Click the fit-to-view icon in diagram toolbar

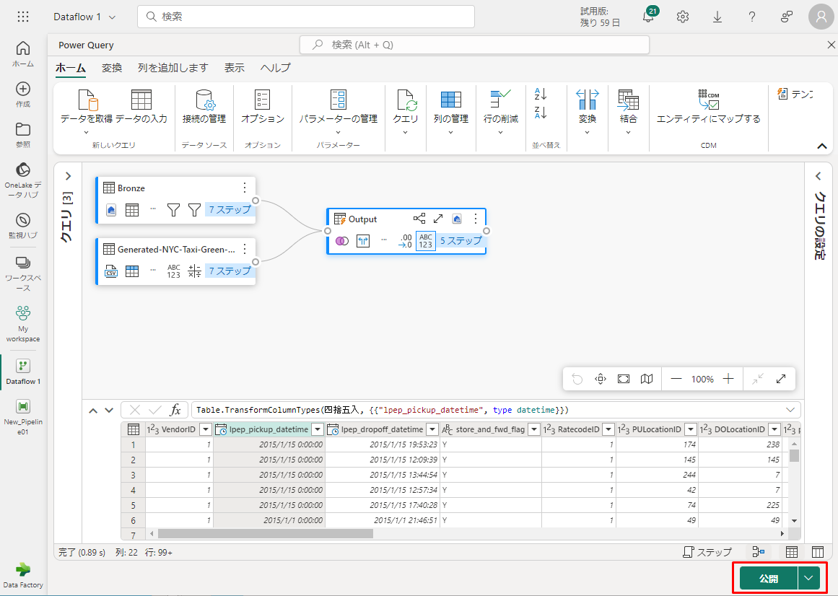624,379
